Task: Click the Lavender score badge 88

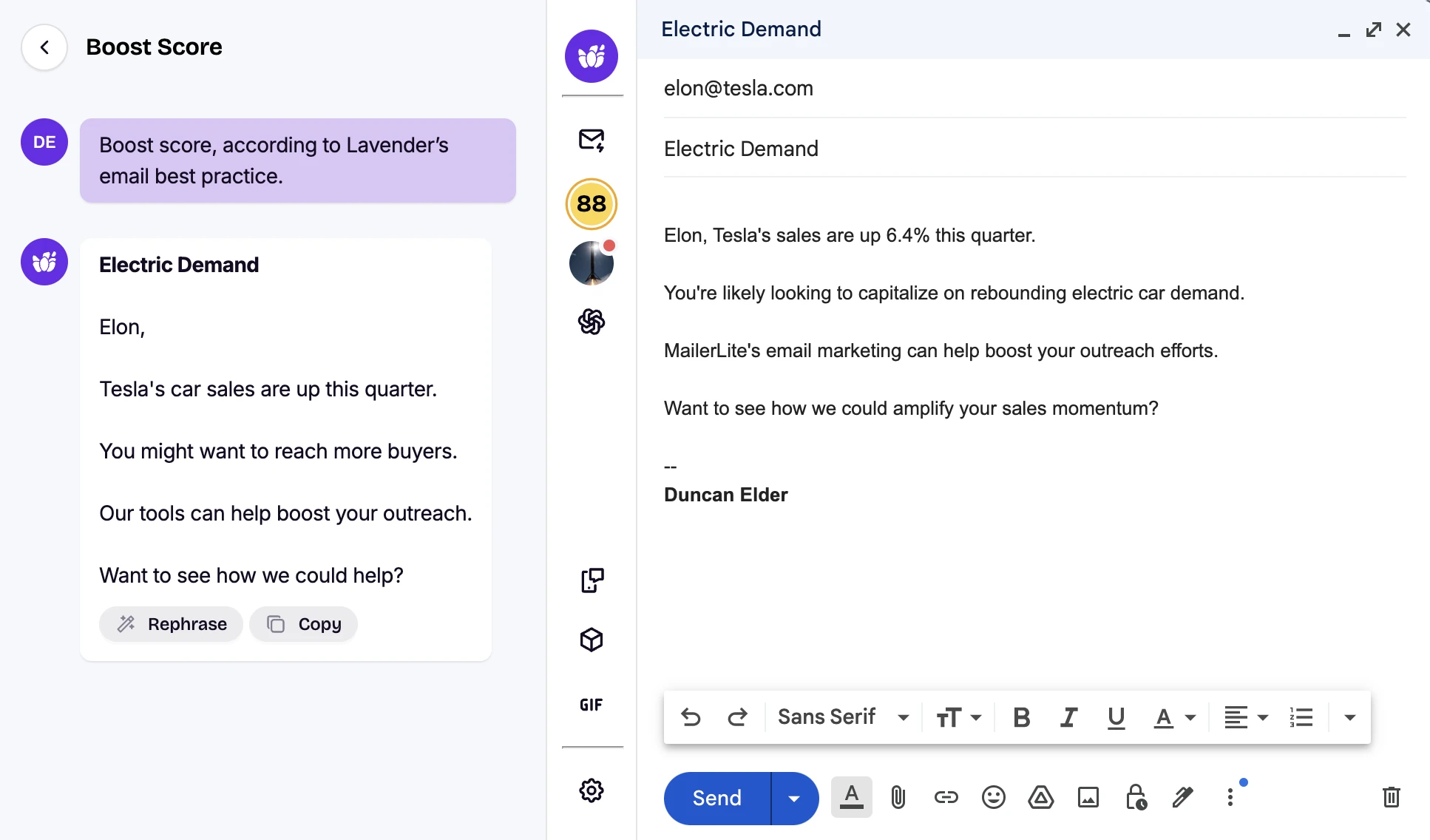Action: (591, 203)
